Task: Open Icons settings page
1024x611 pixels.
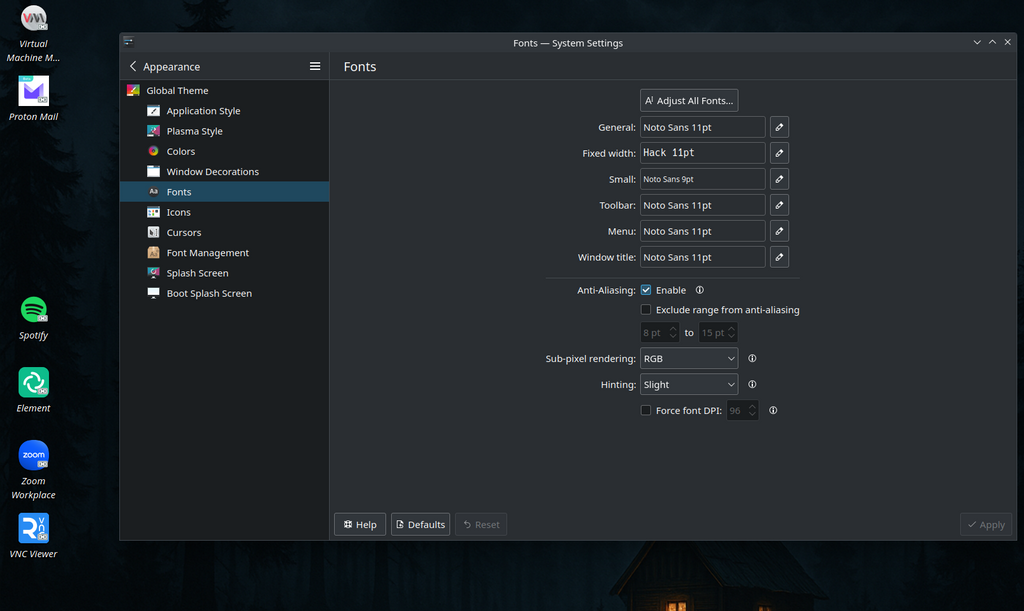Action: (x=225, y=212)
